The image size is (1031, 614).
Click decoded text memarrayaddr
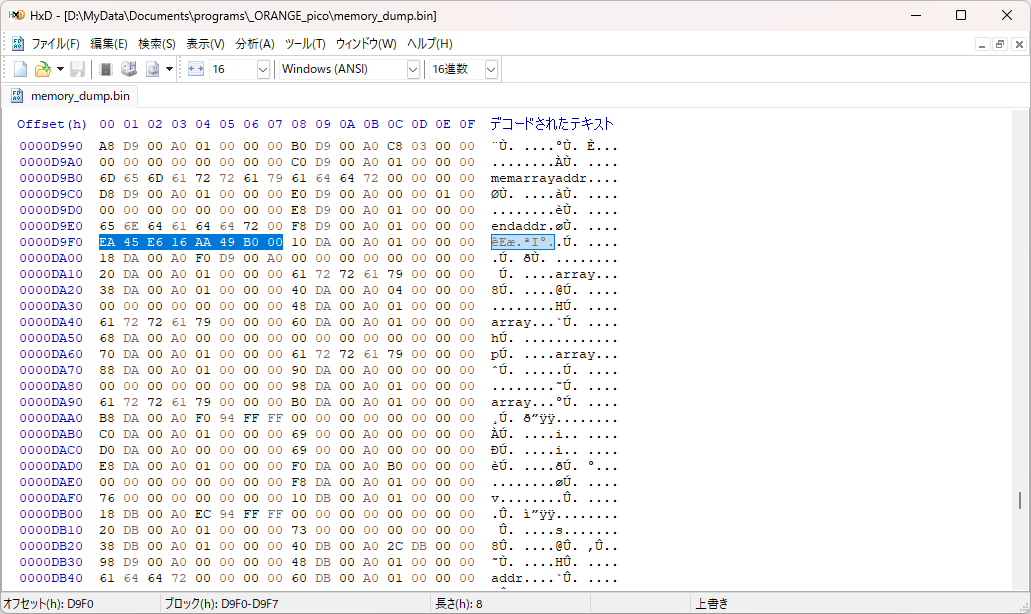(x=539, y=178)
